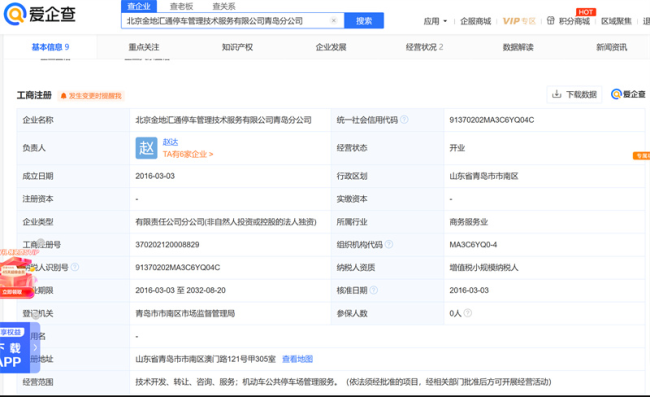The height and width of the screenshot is (397, 650).
Task: Click the 纳税人资质 value 增值税小规模纳税人
Action: pos(484,267)
